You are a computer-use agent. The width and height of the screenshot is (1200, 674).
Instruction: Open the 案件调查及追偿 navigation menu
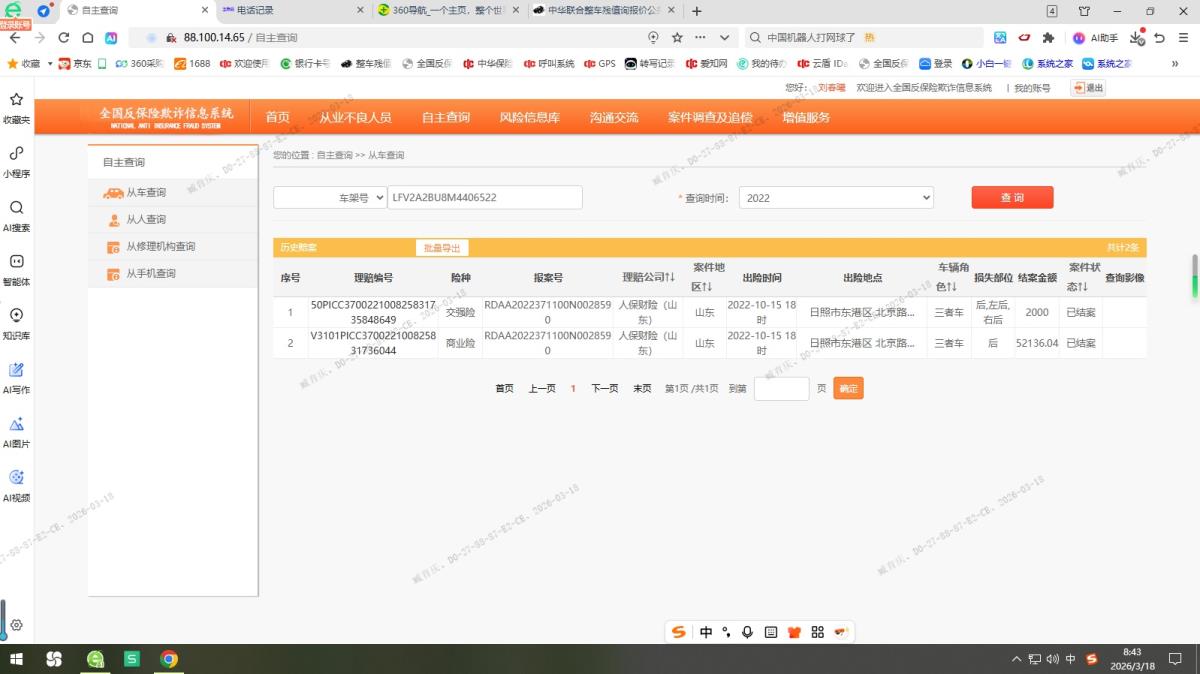710,117
